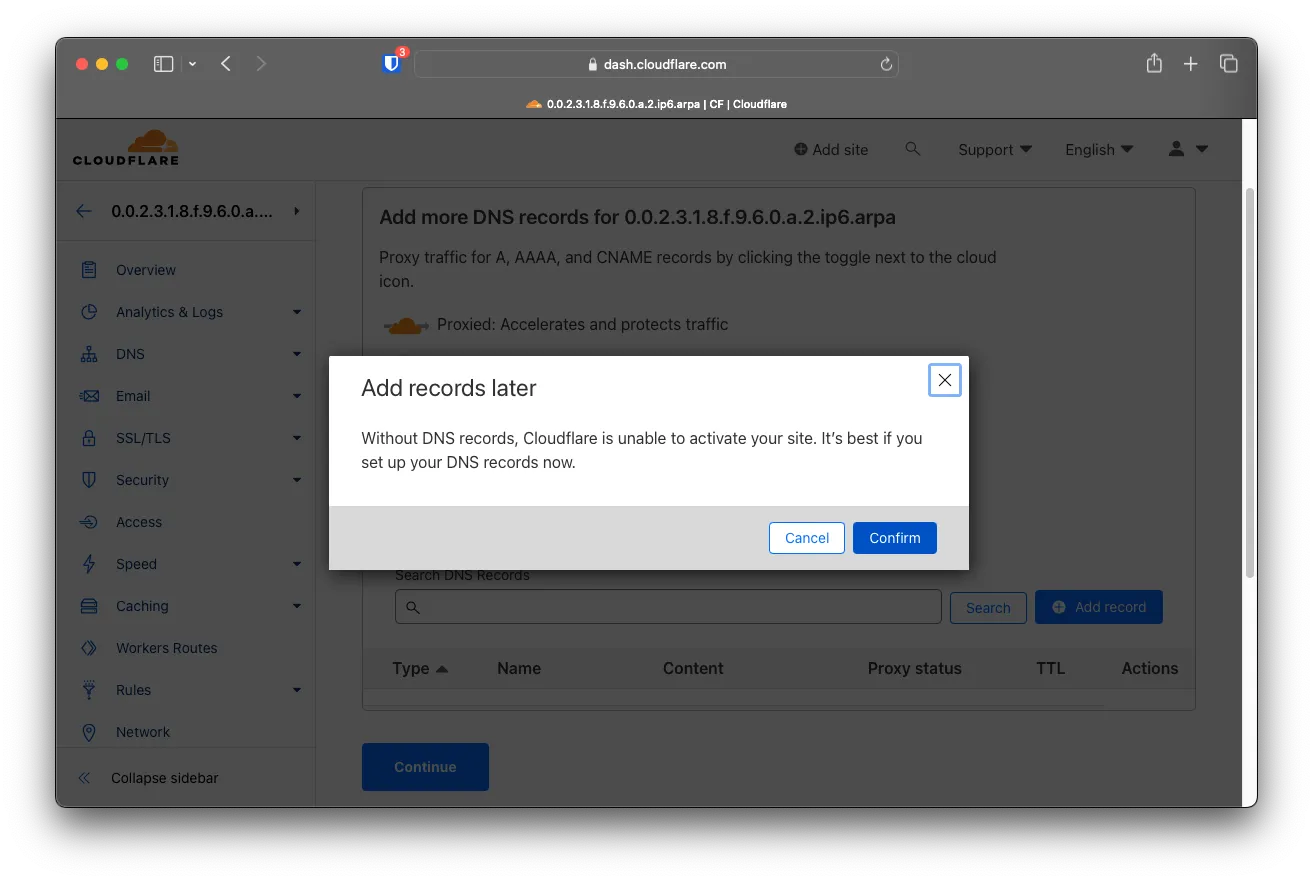
Task: Open Workers Routes in sidebar
Action: coord(166,648)
